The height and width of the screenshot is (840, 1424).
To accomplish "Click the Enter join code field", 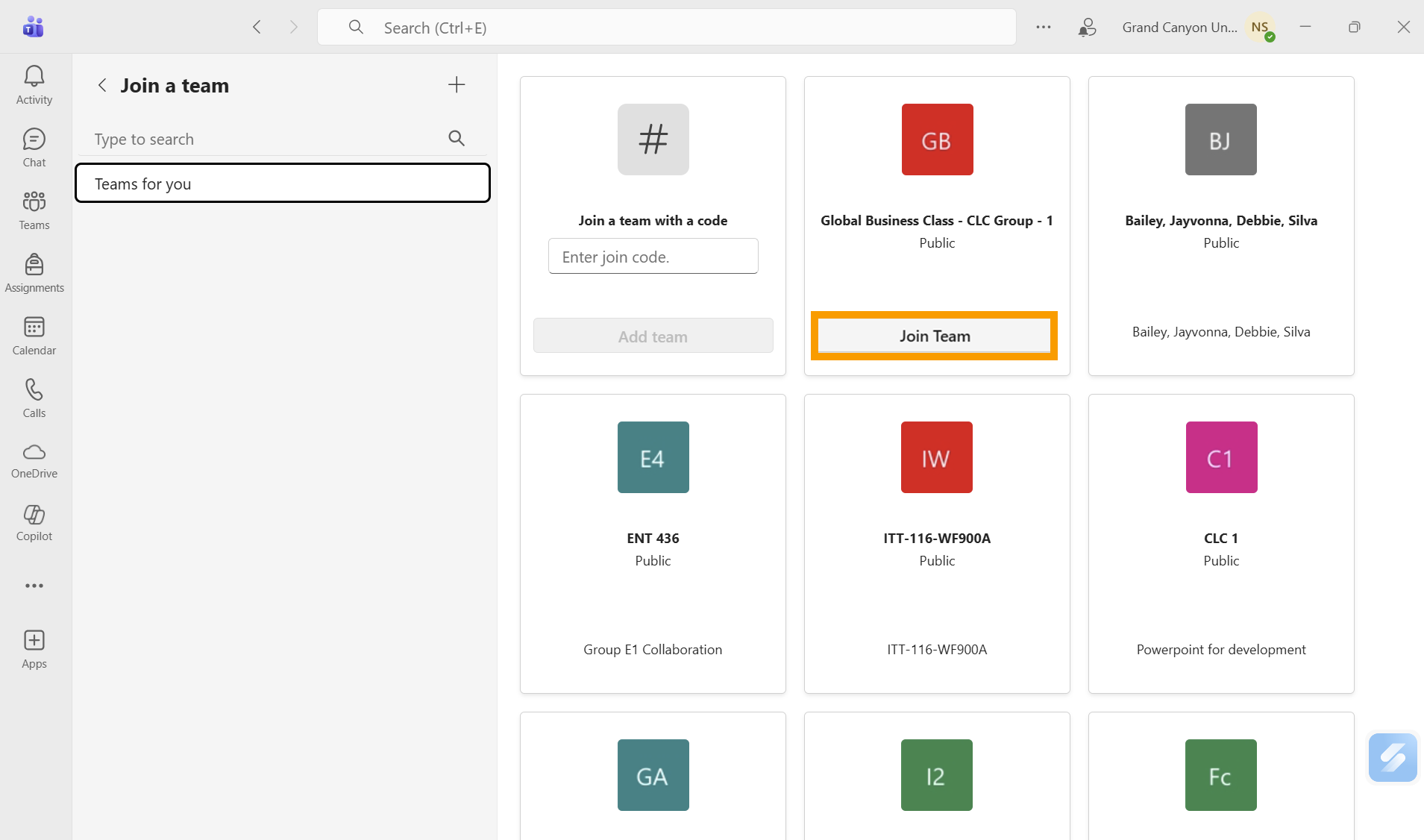I will click(653, 257).
